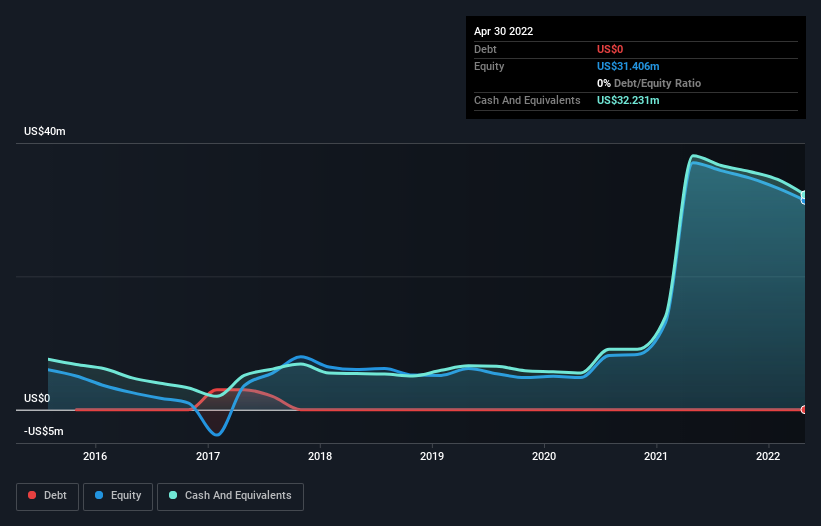Click the 2016 x-axis year label
821x526 pixels.
(x=95, y=456)
